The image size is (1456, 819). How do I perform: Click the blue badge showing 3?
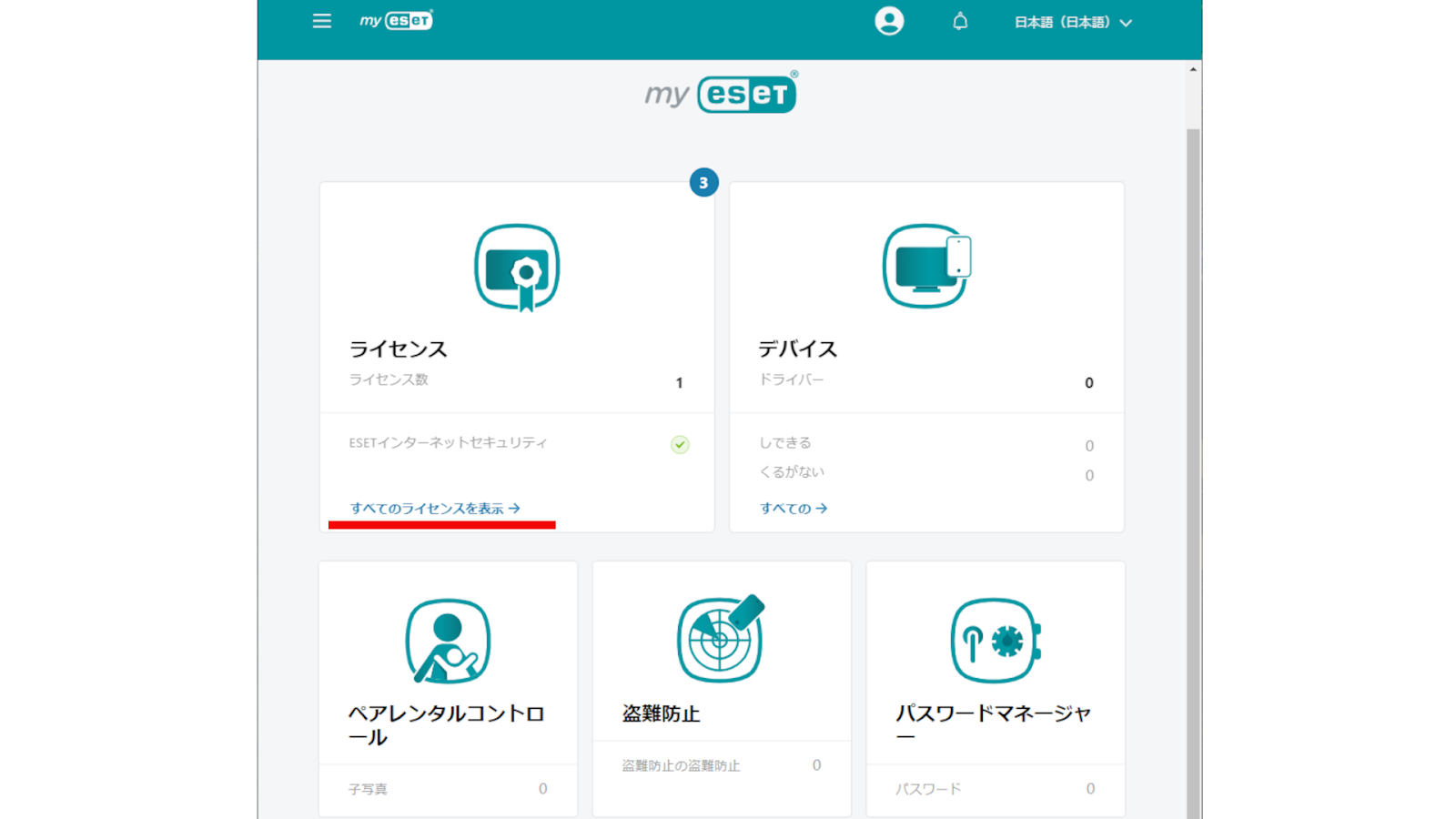point(703,183)
